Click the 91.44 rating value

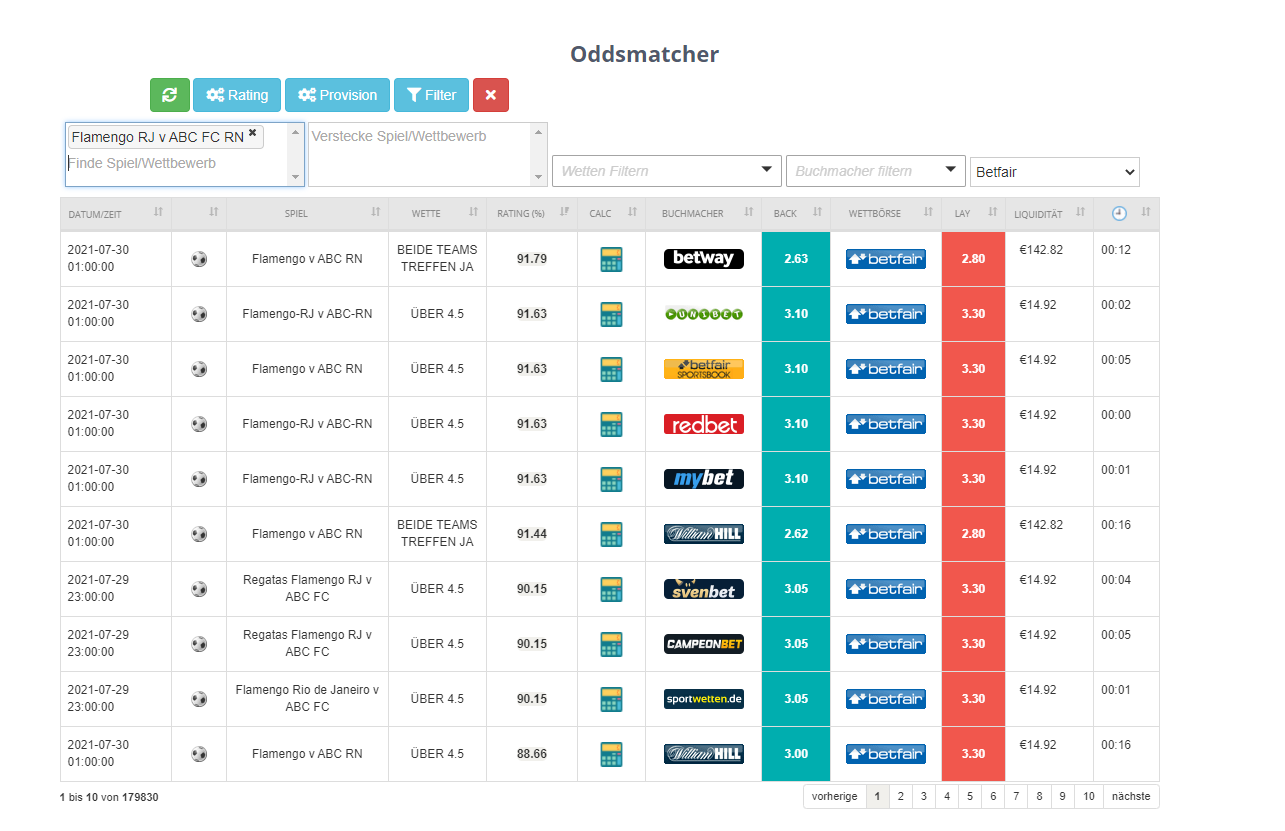pyautogui.click(x=532, y=534)
